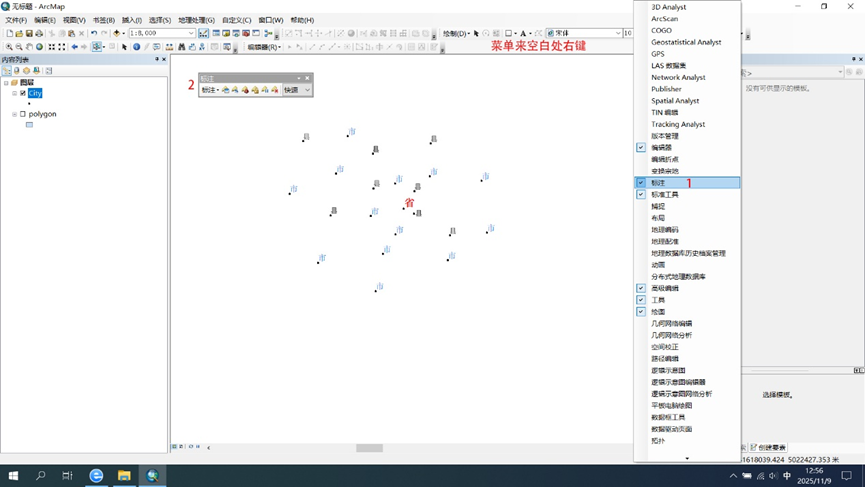Open the 地理处理(G) menu
Viewport: 865px width, 487px height.
[196, 20]
